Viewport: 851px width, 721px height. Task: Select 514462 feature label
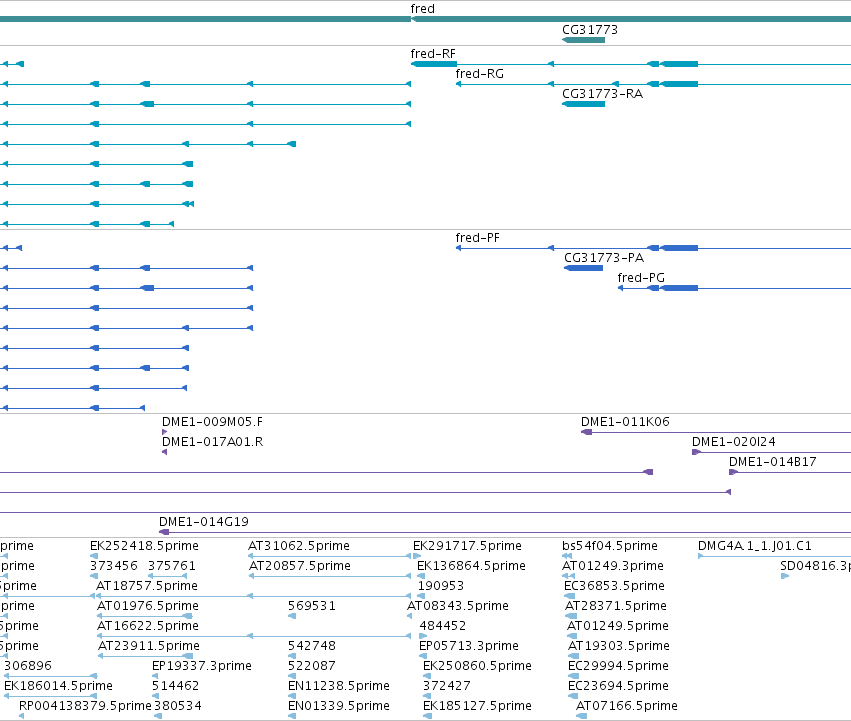tap(175, 686)
